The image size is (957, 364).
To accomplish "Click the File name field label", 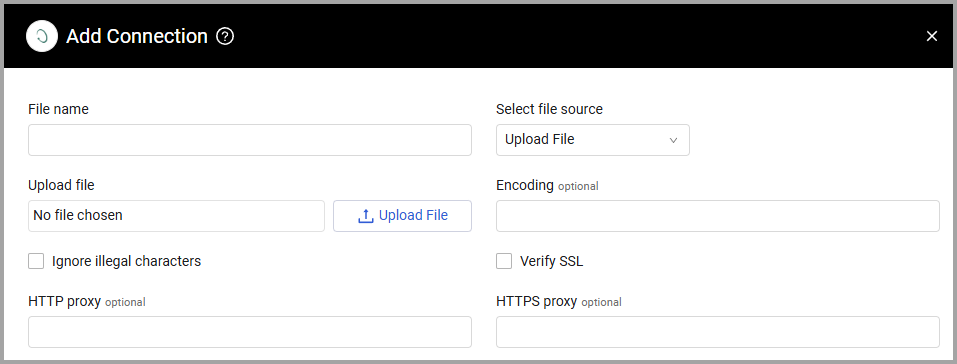I will coord(59,109).
